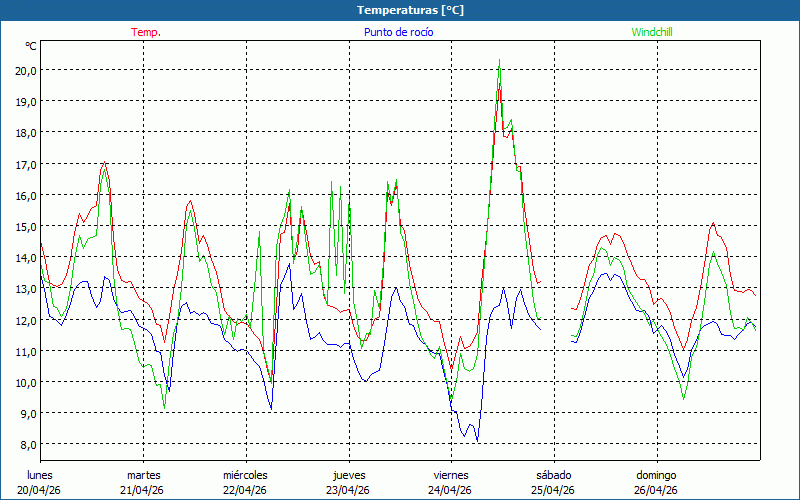Select the martes day label
The height and width of the screenshot is (500, 800).
click(143, 475)
